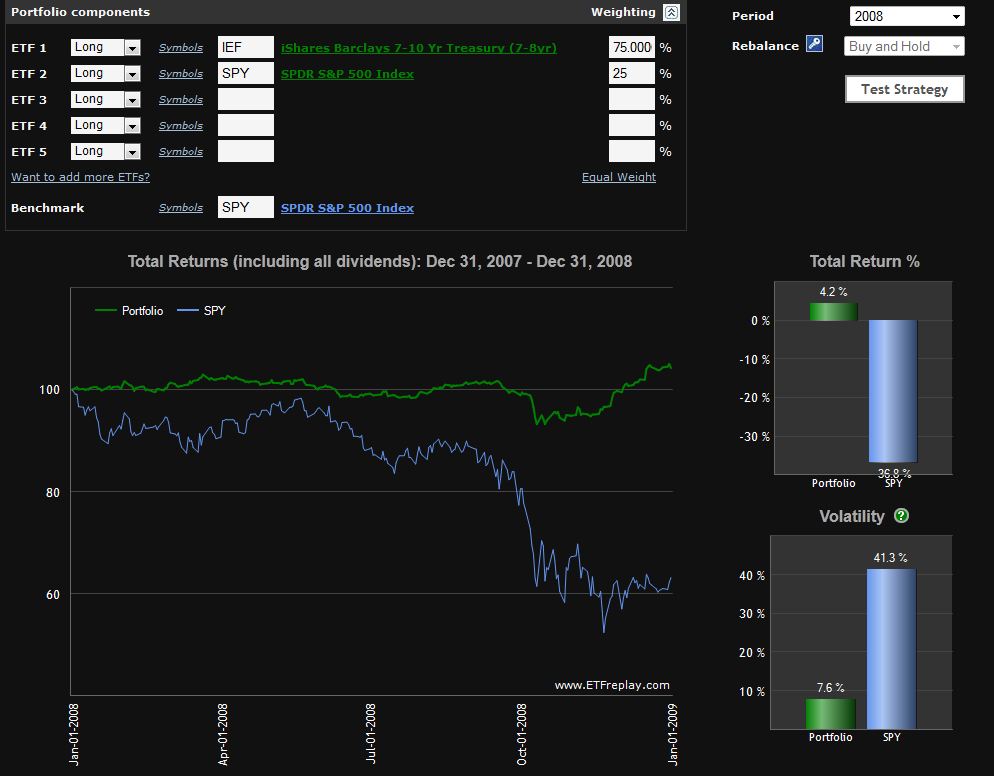The width and height of the screenshot is (994, 776).
Task: Click the Portfolio legend entry in chart
Action: click(129, 311)
